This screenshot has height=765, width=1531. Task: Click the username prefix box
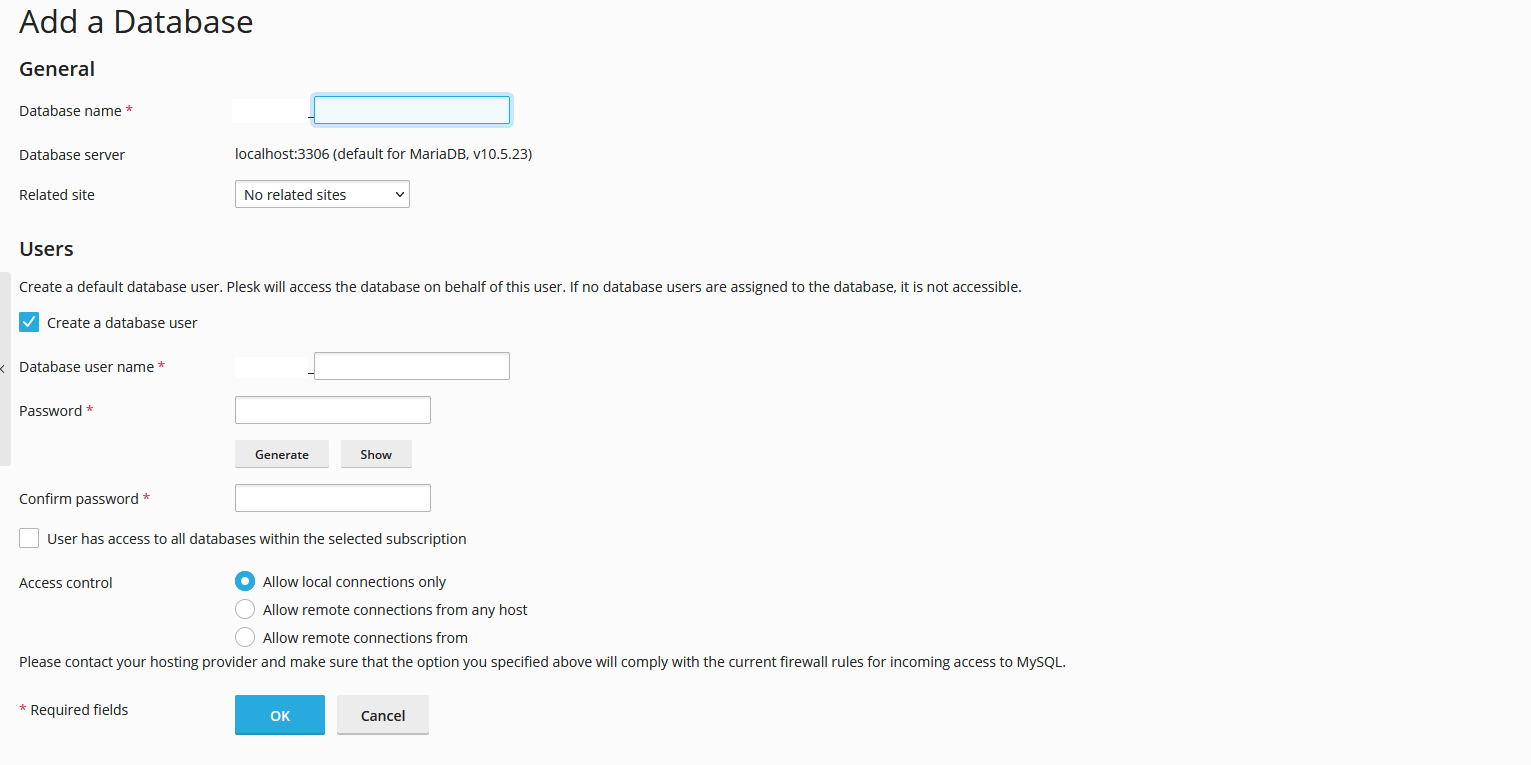(268, 365)
